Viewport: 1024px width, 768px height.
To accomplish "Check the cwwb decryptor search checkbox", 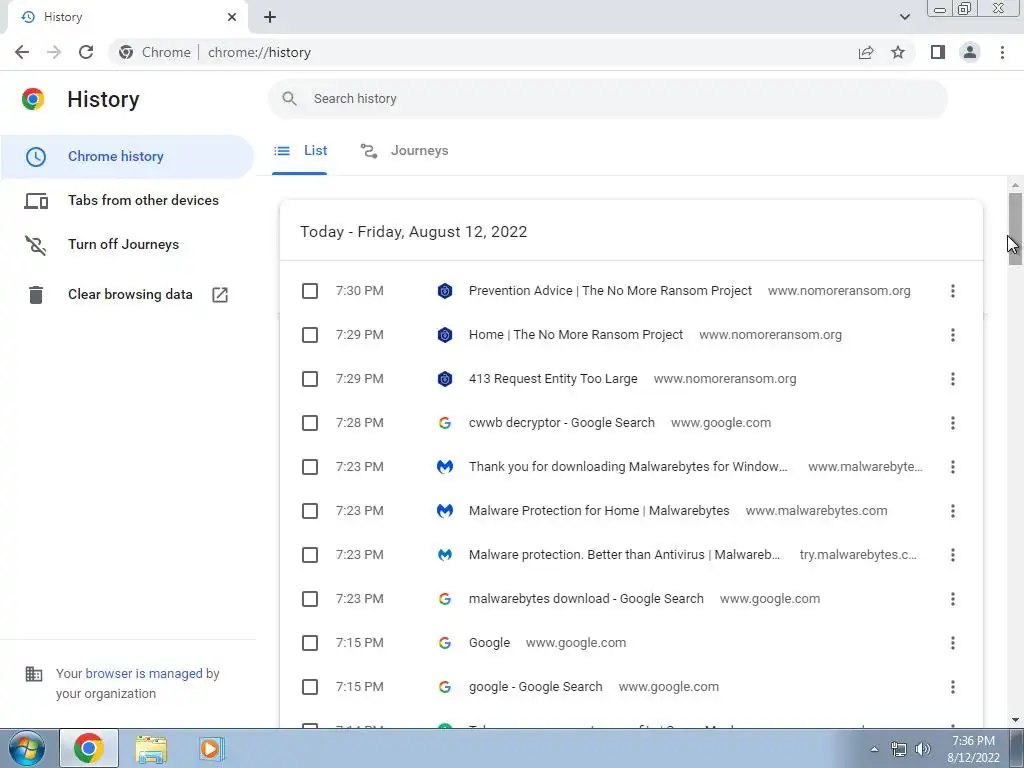I will (x=310, y=423).
